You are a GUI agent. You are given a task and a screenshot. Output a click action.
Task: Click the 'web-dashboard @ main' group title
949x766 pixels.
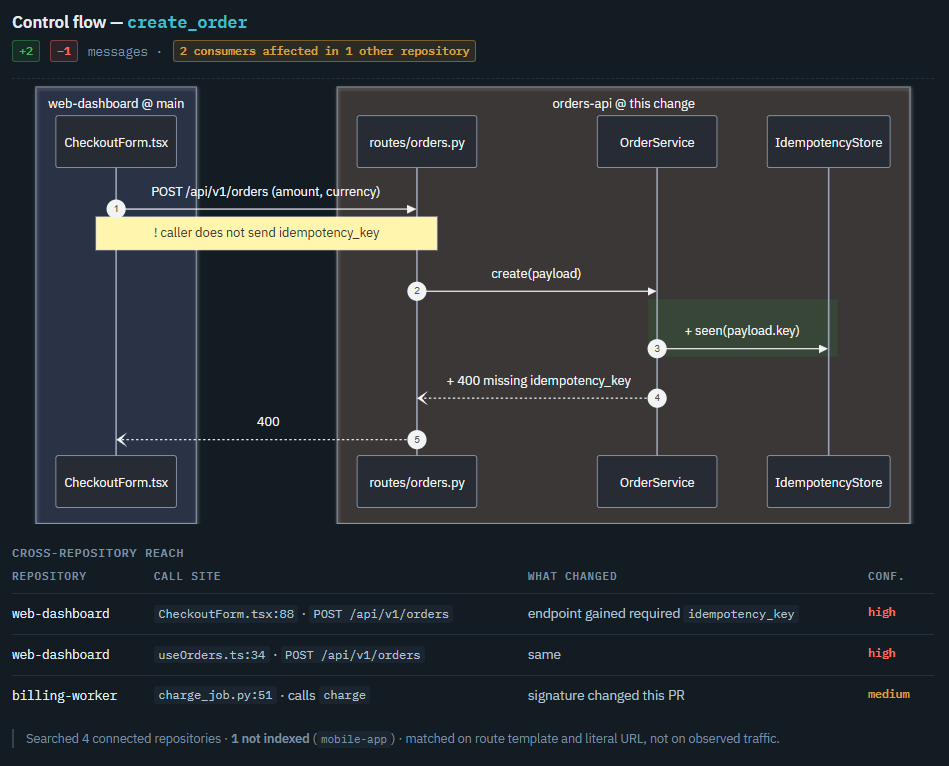(x=116, y=103)
